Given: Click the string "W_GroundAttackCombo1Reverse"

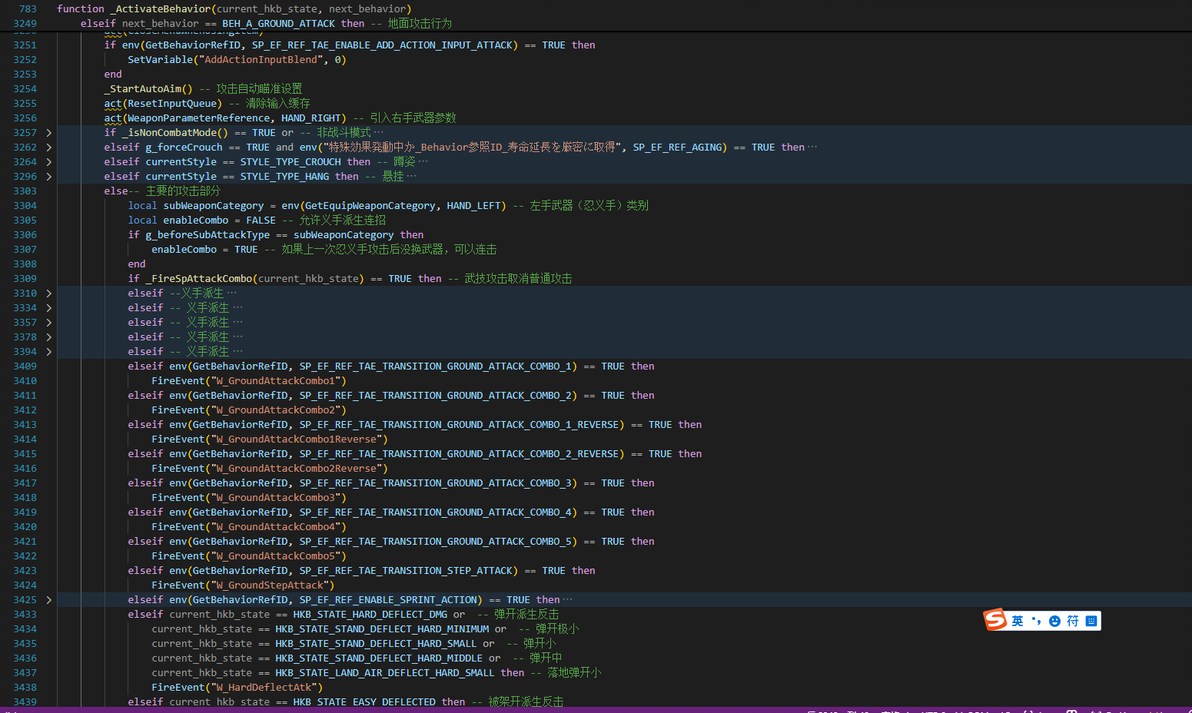Looking at the screenshot, I should tap(299, 439).
